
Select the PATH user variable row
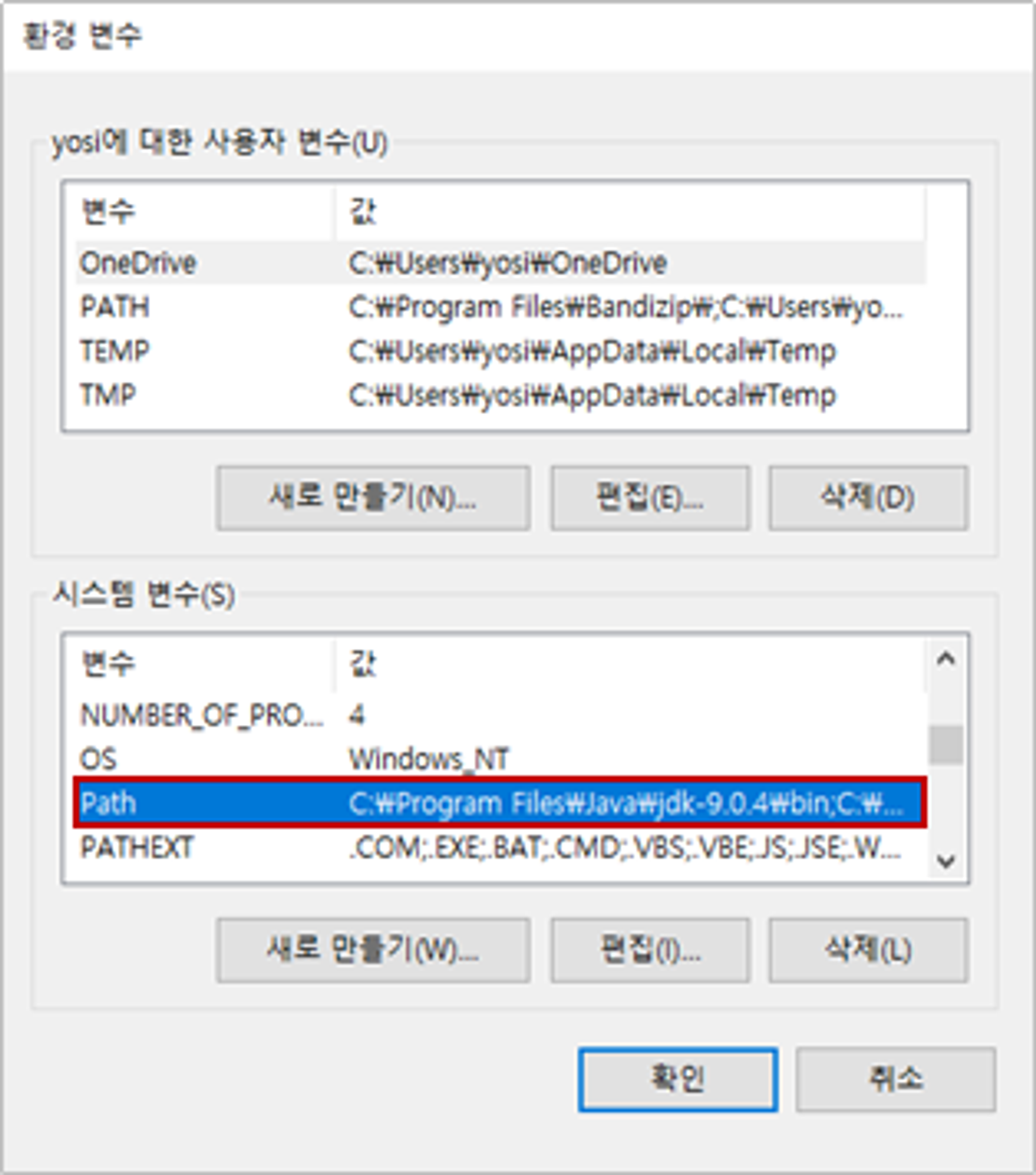point(500,307)
